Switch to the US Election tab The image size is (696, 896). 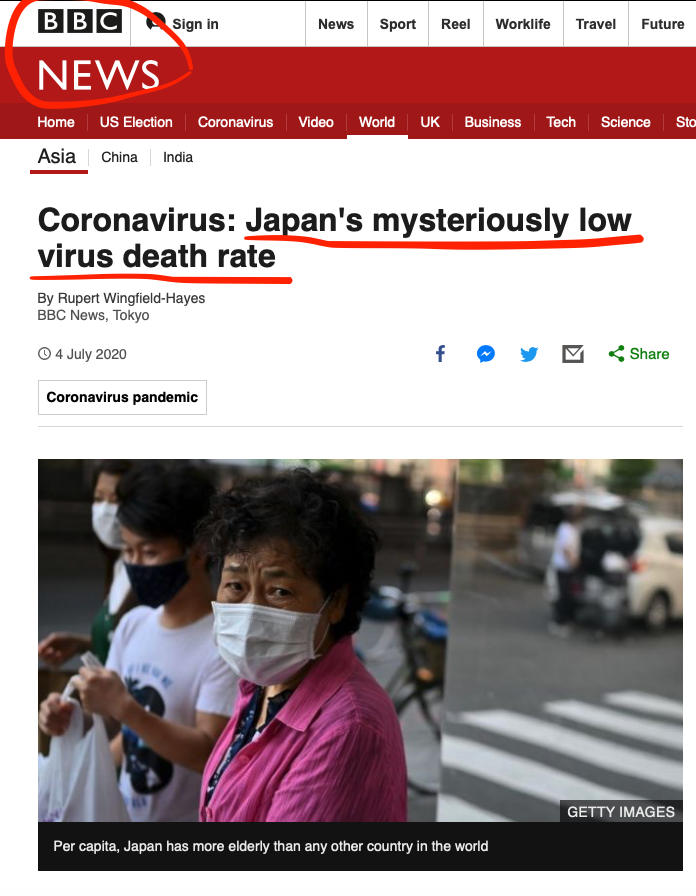click(136, 122)
